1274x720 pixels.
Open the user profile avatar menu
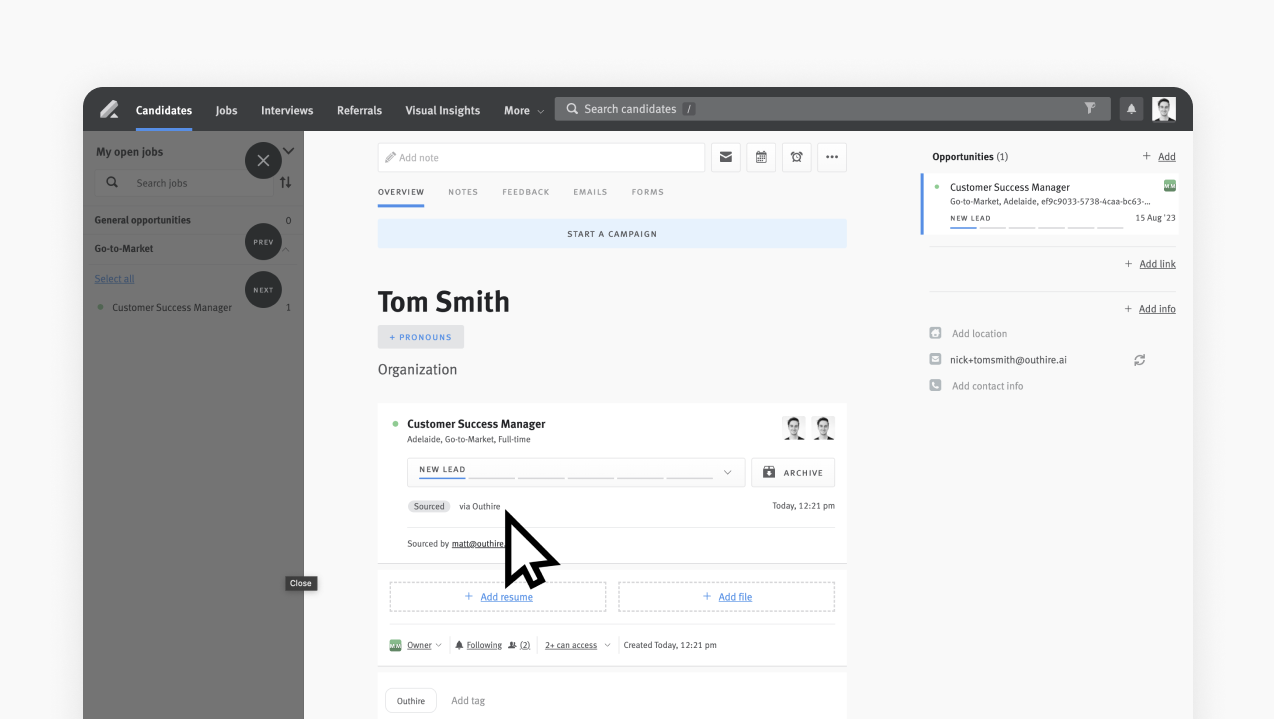1164,109
